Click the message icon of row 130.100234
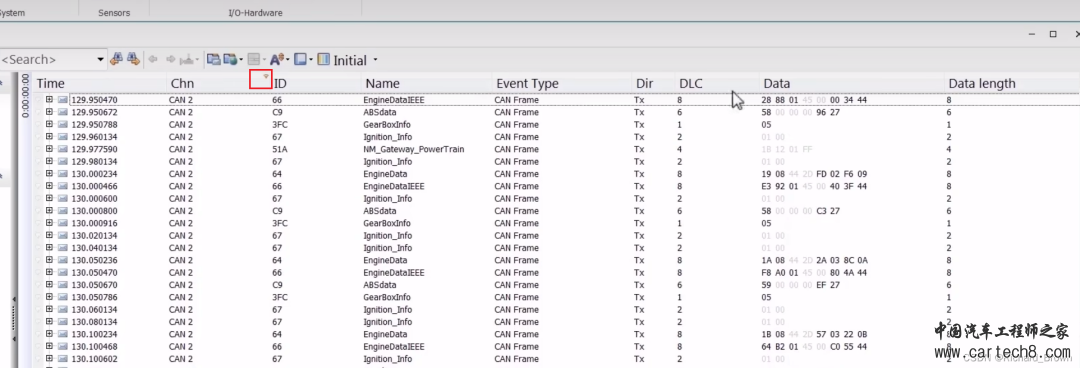Viewport: 1080px width, 368px height. click(63, 334)
